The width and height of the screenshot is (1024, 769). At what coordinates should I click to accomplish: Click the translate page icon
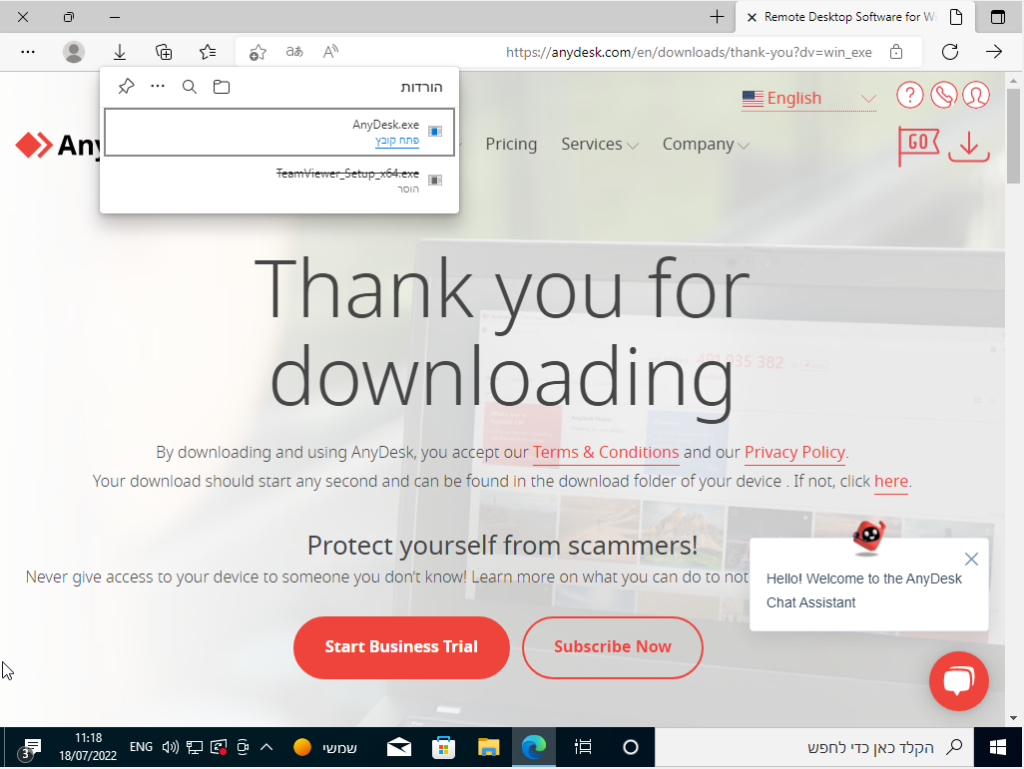[x=294, y=52]
